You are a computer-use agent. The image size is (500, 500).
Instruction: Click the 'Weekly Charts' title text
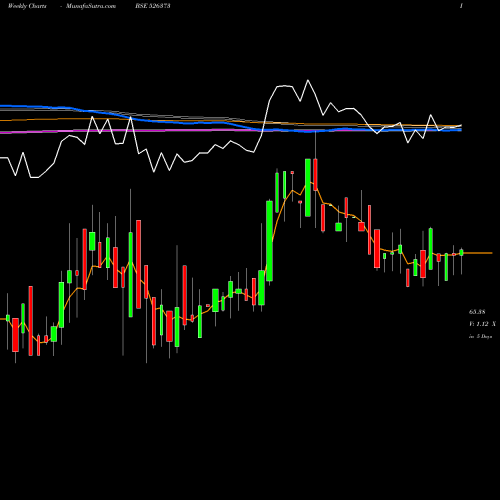(x=27, y=6)
